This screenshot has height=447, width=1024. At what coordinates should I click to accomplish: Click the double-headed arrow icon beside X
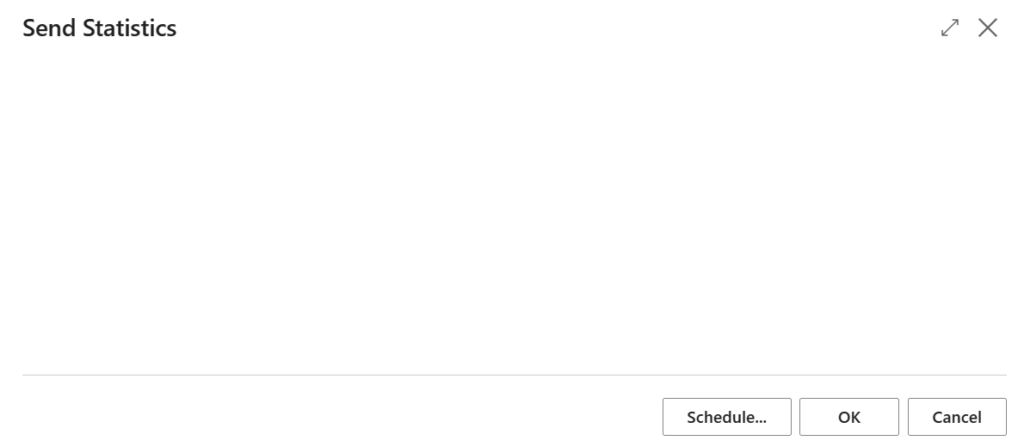(x=950, y=27)
